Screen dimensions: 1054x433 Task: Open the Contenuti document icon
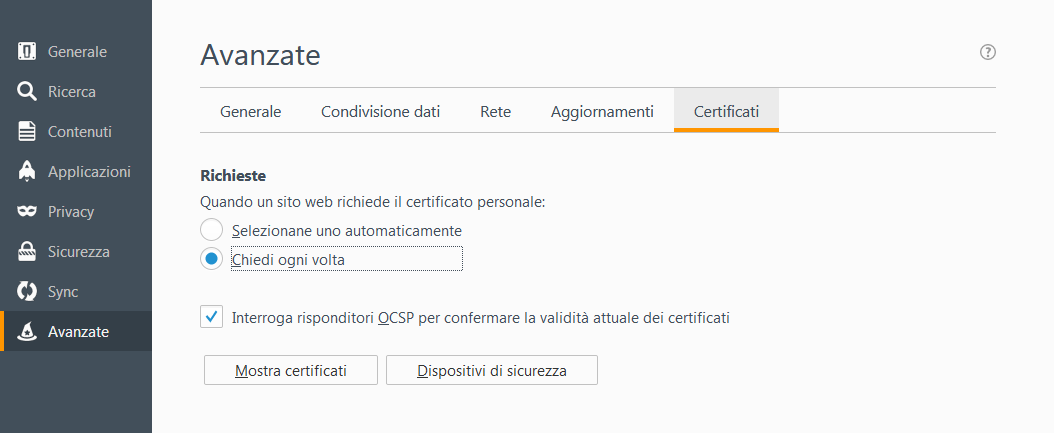[27, 131]
